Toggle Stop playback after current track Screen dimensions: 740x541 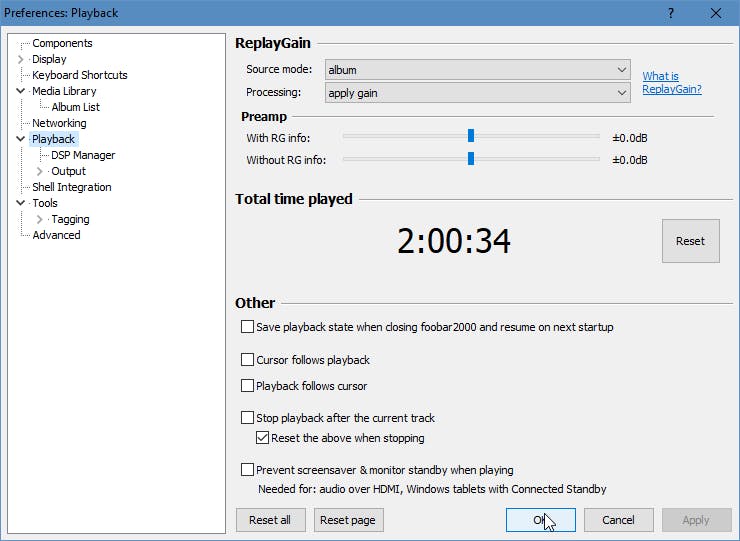(x=248, y=418)
